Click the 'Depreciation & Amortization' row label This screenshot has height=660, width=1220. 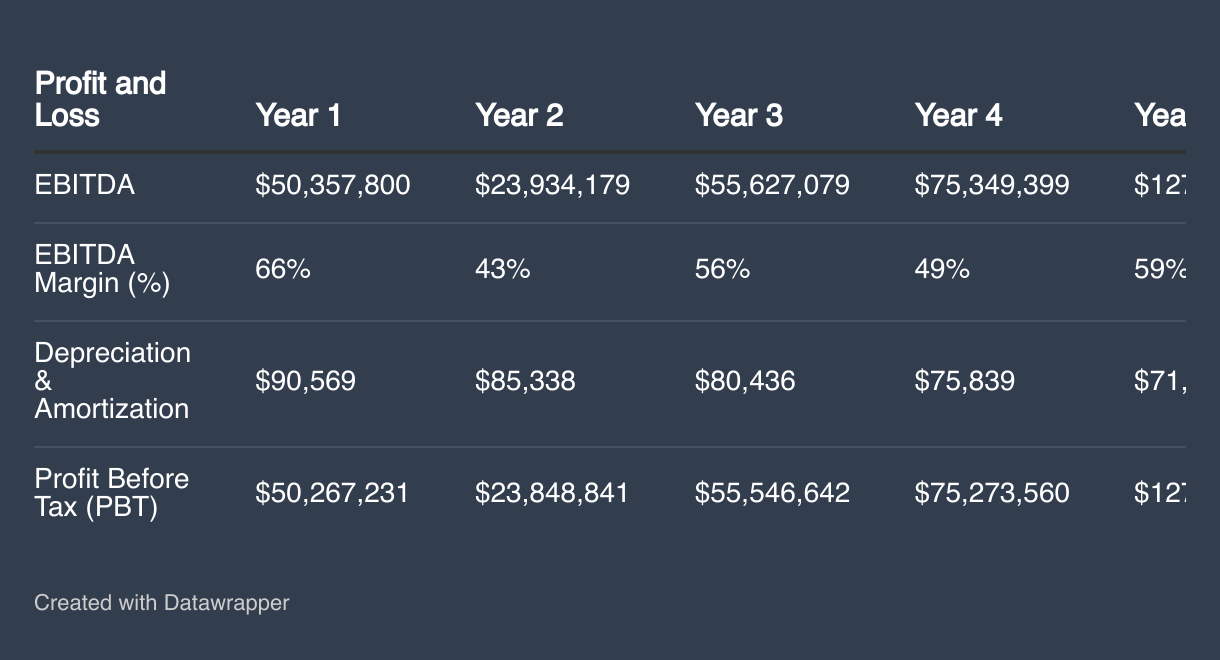[112, 381]
